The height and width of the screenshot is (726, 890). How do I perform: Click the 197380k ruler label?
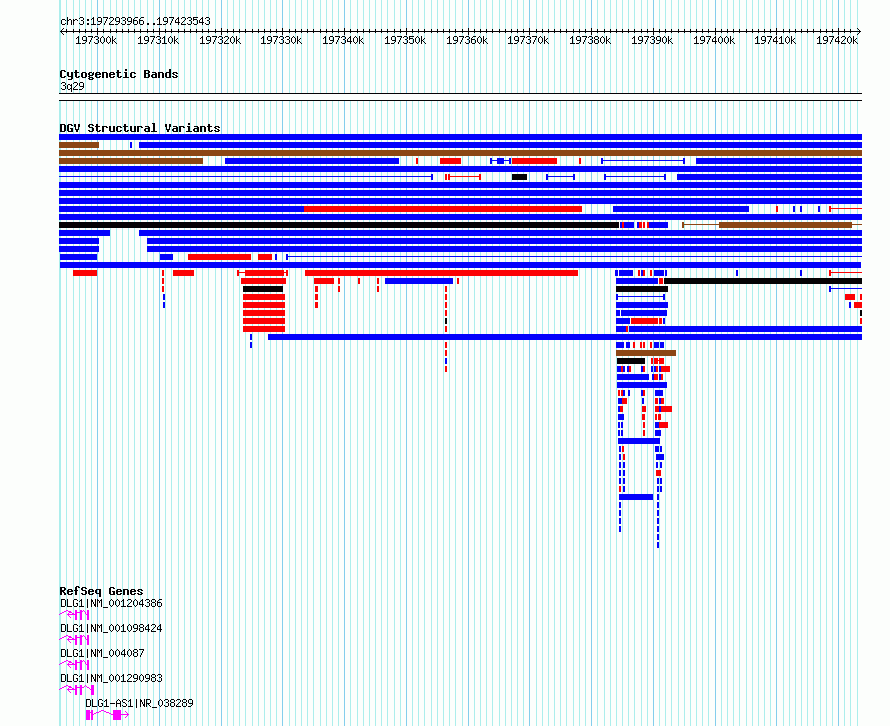coord(590,40)
